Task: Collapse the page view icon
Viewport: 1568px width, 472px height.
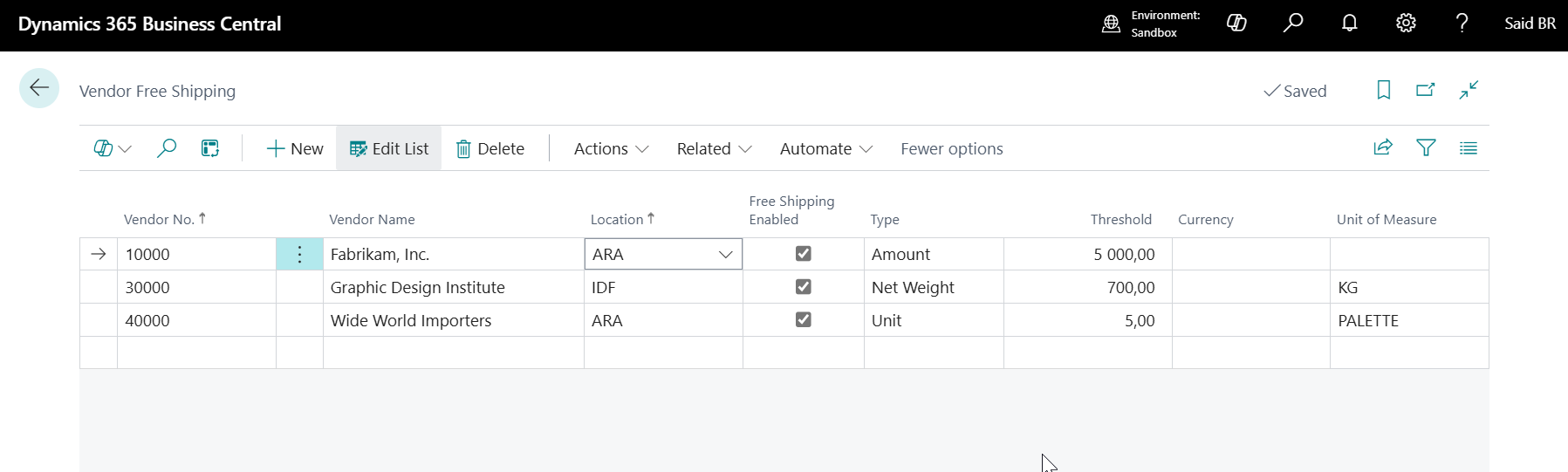Action: [1469, 90]
